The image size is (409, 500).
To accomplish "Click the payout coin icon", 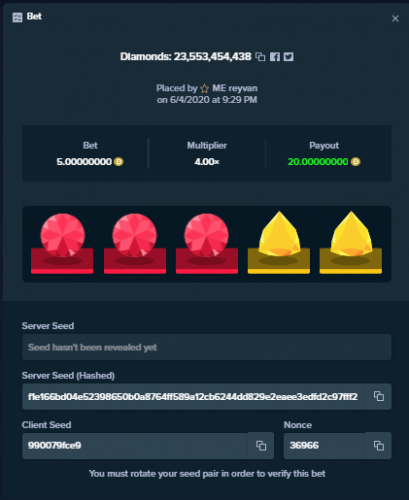I will 356,162.
